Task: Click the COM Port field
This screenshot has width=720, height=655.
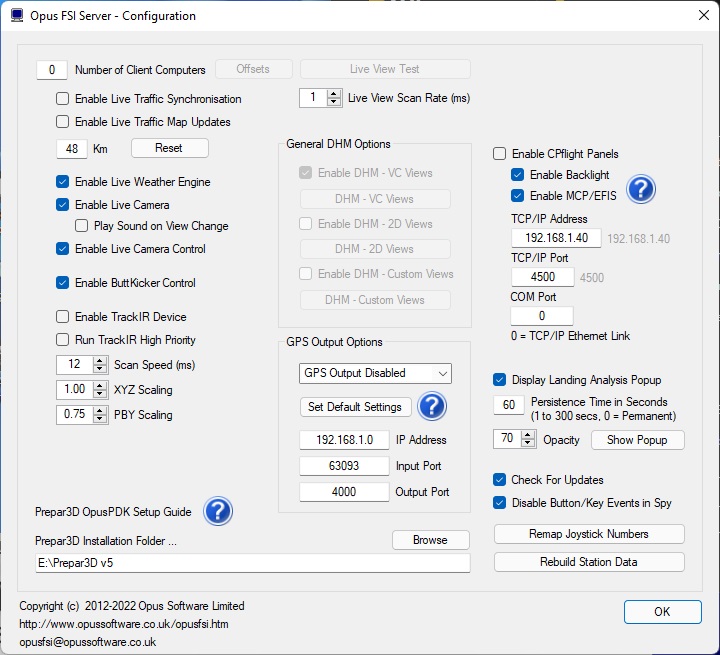Action: pyautogui.click(x=542, y=316)
